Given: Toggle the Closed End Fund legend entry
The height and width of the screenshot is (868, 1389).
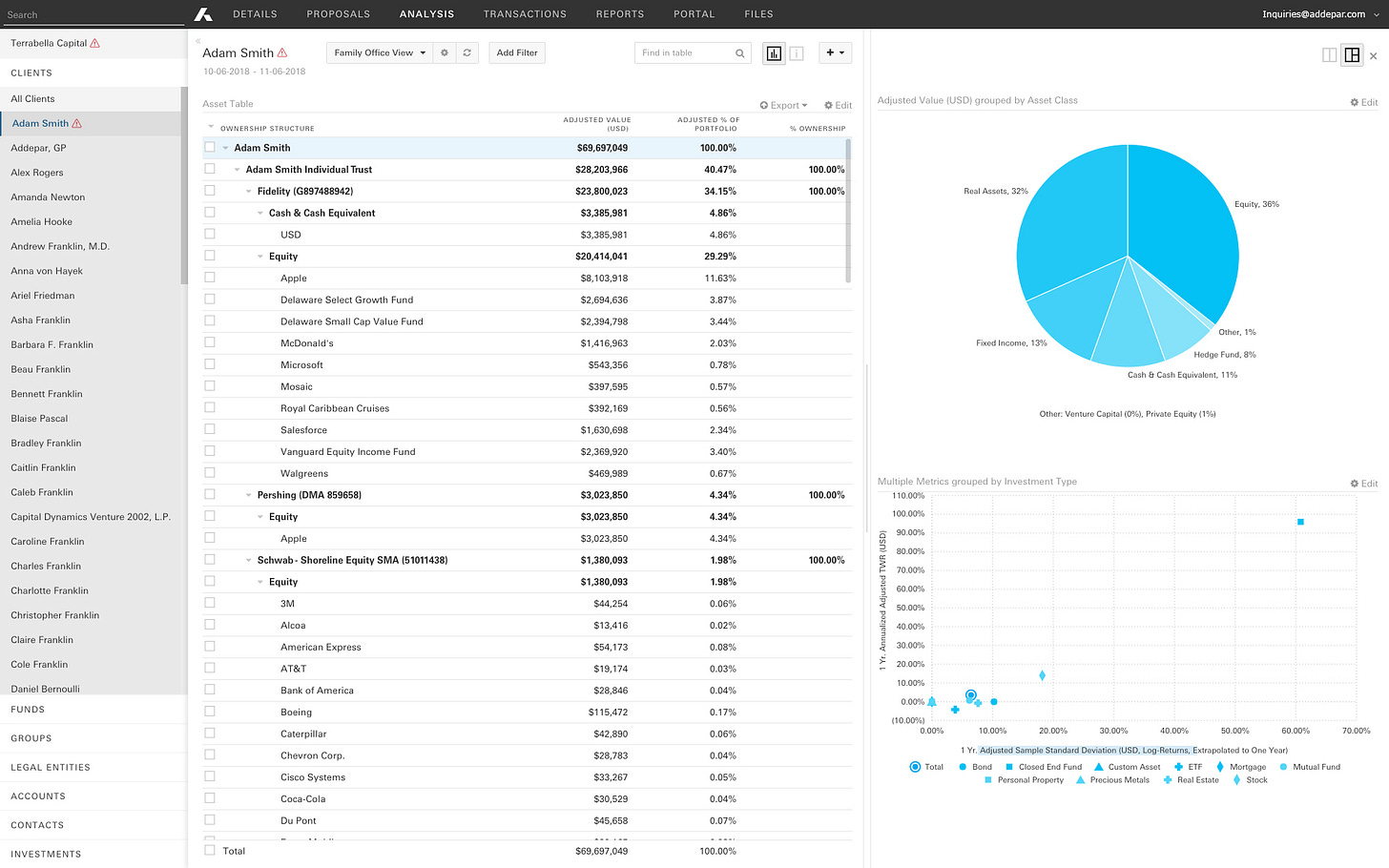Looking at the screenshot, I should pos(1043,767).
